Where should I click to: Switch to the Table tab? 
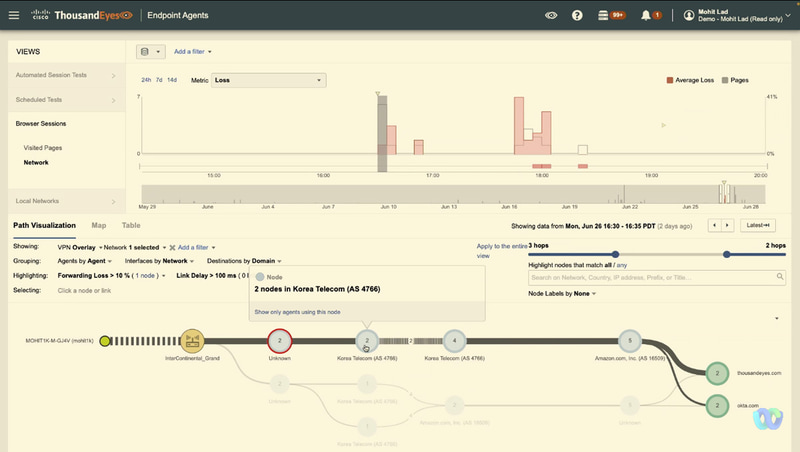[131, 225]
